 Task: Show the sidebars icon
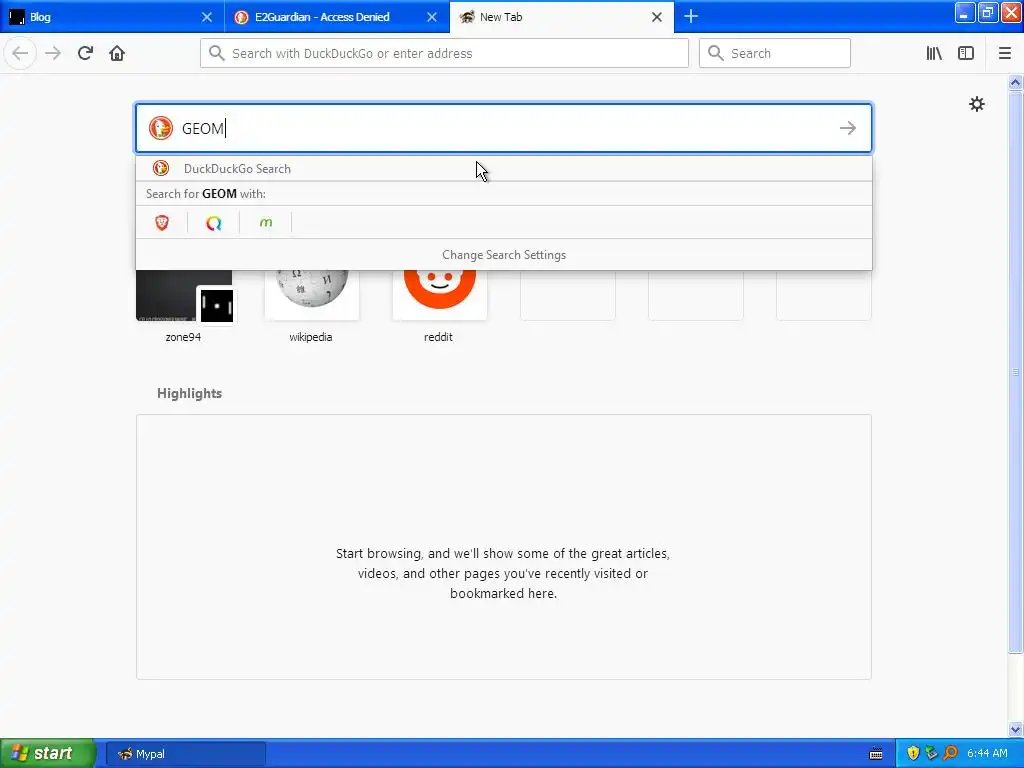966,53
